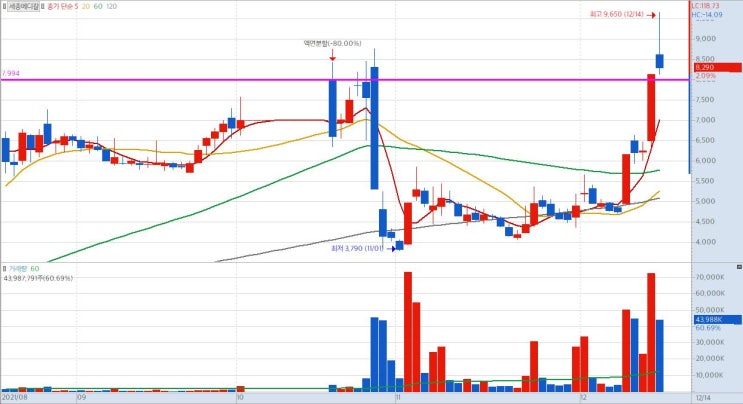Click the 12/14 current date label
This screenshot has height=404, width=743.
click(x=703, y=398)
